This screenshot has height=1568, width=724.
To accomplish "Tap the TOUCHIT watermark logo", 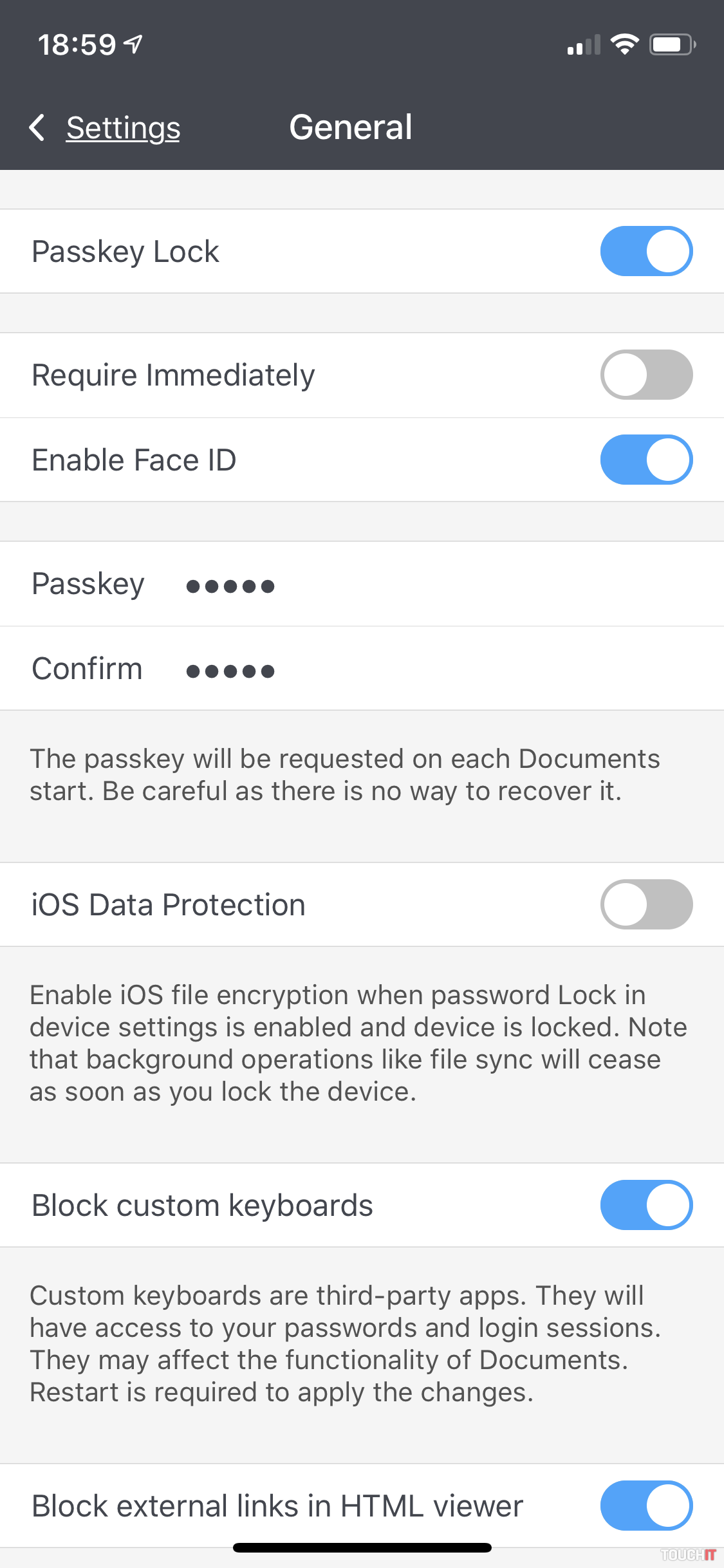I will pos(688,1554).
